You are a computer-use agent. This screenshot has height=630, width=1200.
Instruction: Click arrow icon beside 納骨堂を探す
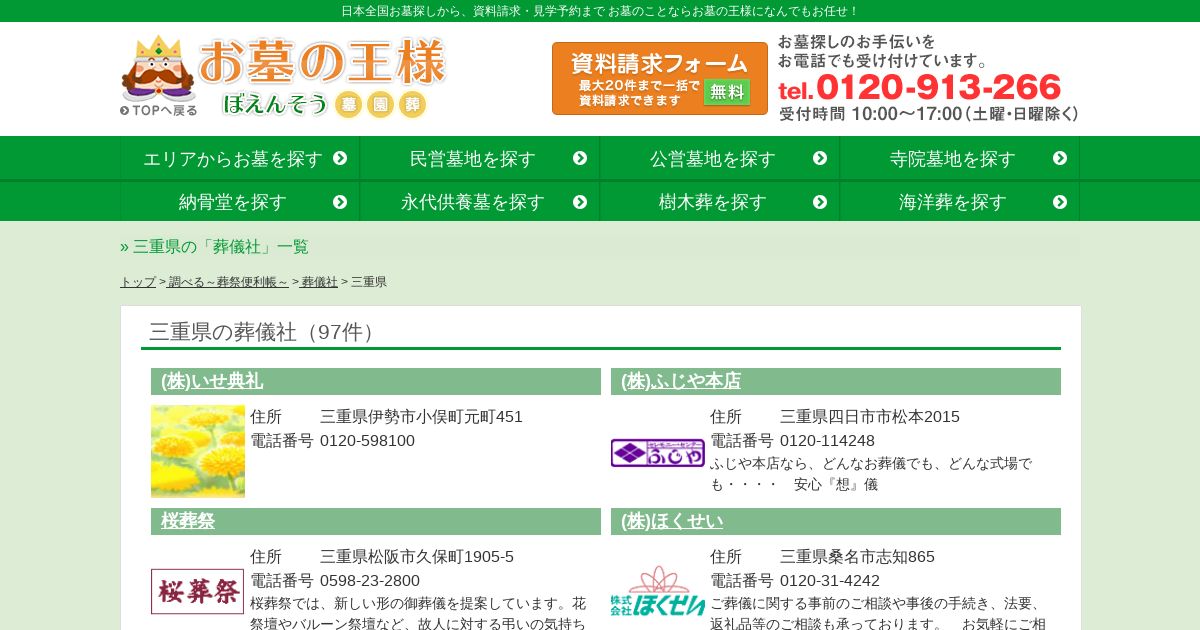point(340,202)
